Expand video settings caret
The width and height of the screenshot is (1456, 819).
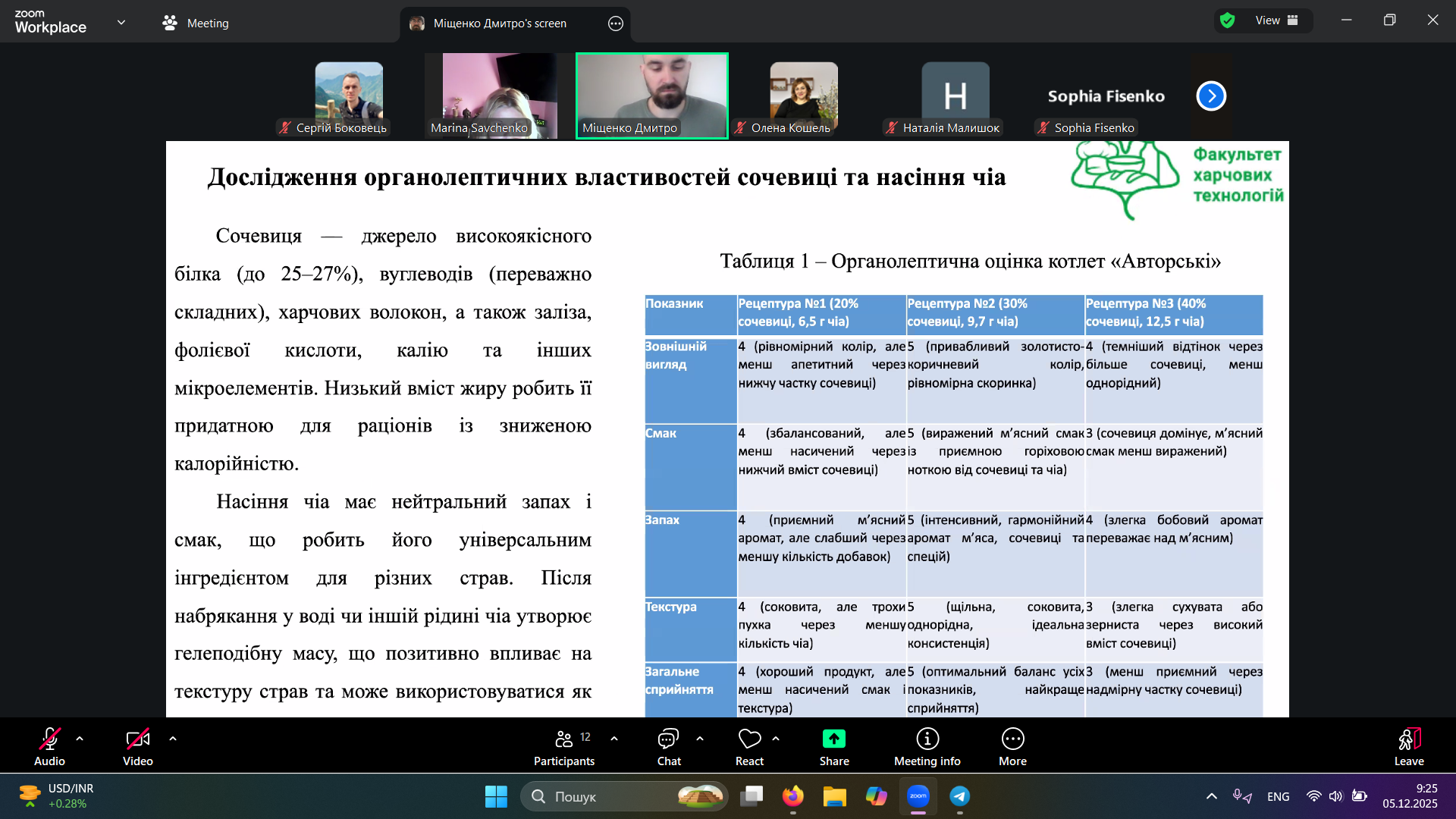pos(173,738)
